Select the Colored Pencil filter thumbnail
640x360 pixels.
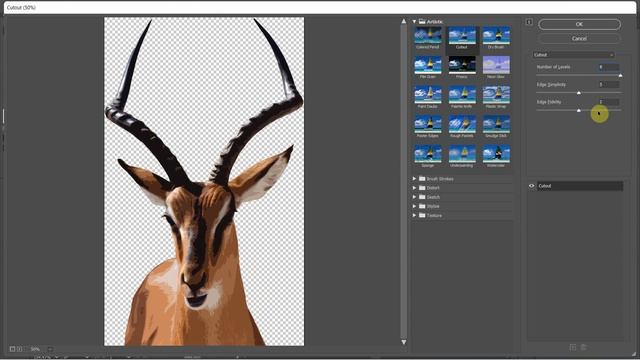point(427,36)
